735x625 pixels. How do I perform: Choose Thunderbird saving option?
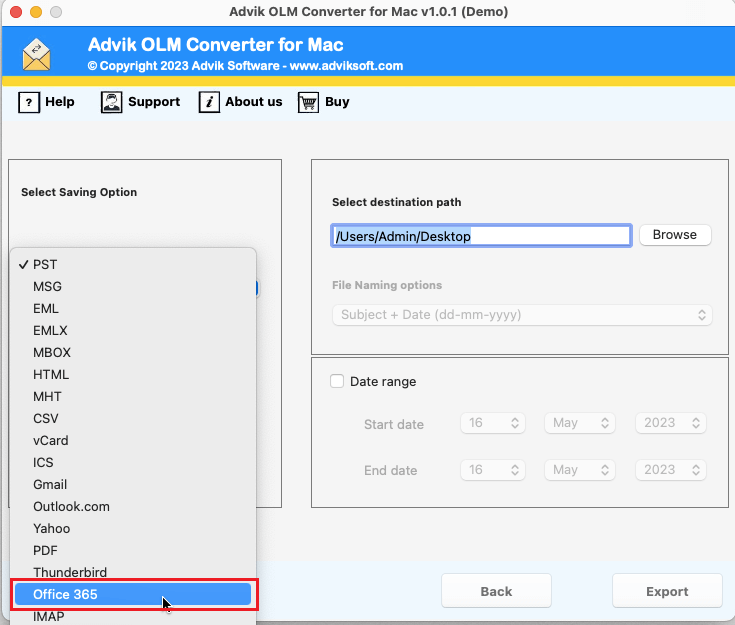(133, 572)
